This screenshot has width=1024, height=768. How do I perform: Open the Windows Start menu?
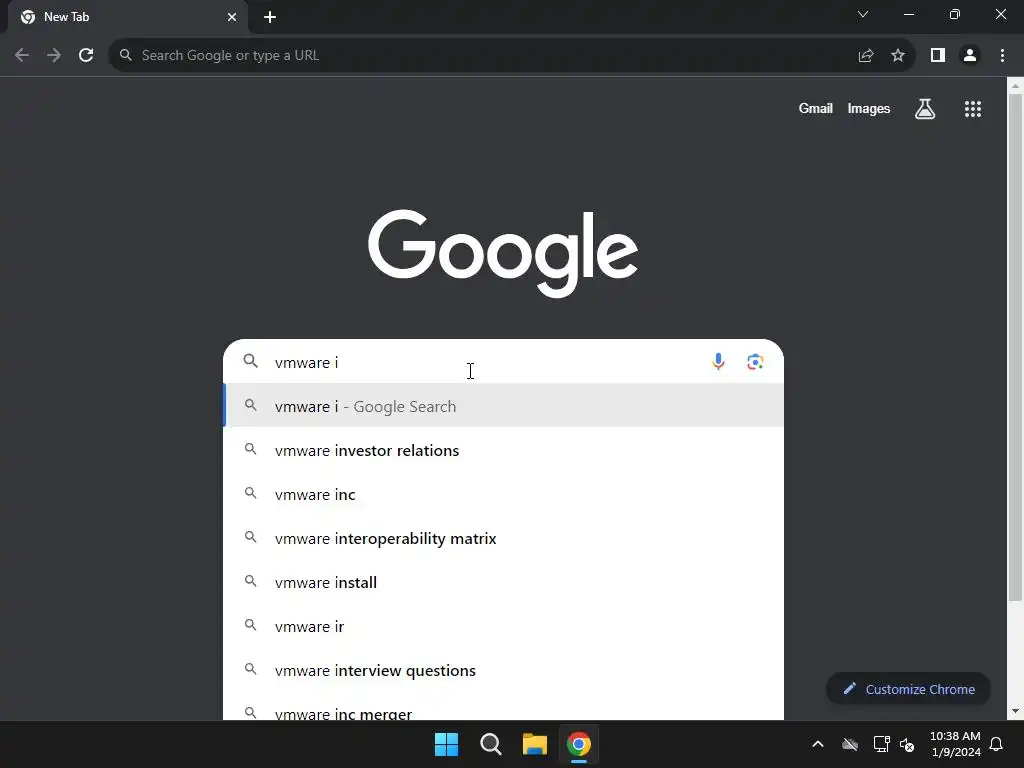[x=447, y=744]
